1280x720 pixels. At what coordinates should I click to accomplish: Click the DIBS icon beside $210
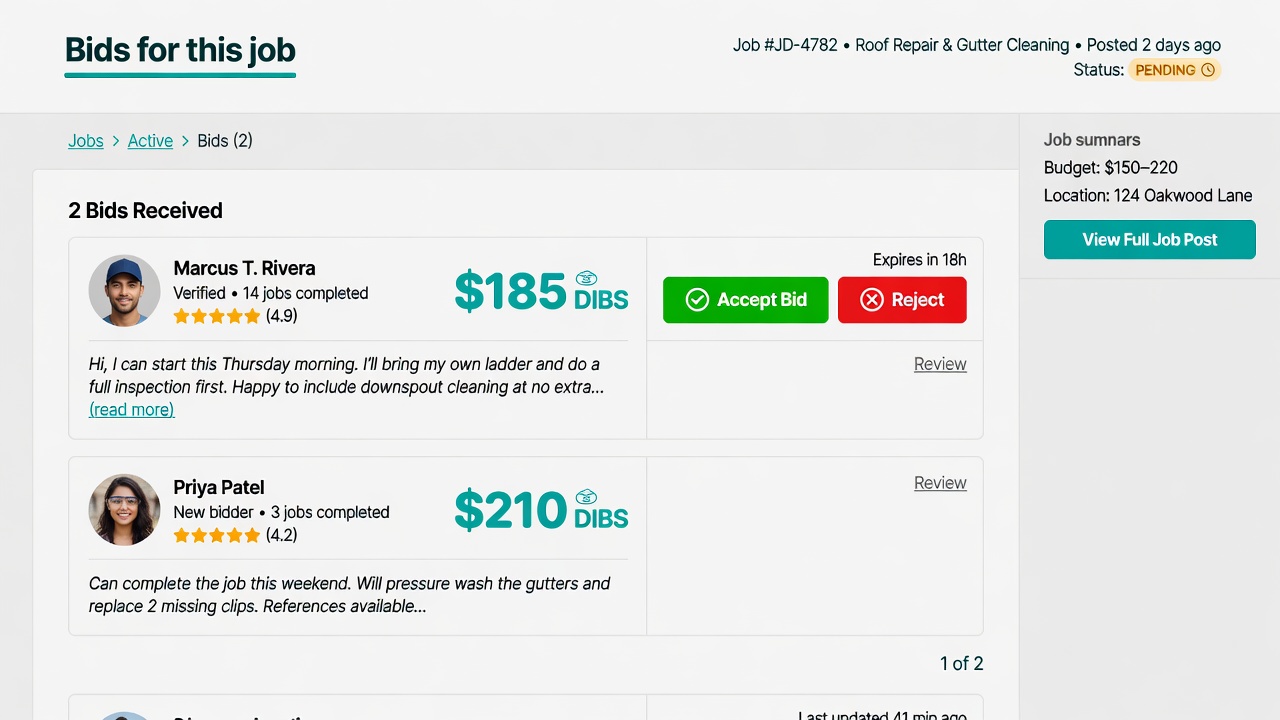(x=587, y=497)
